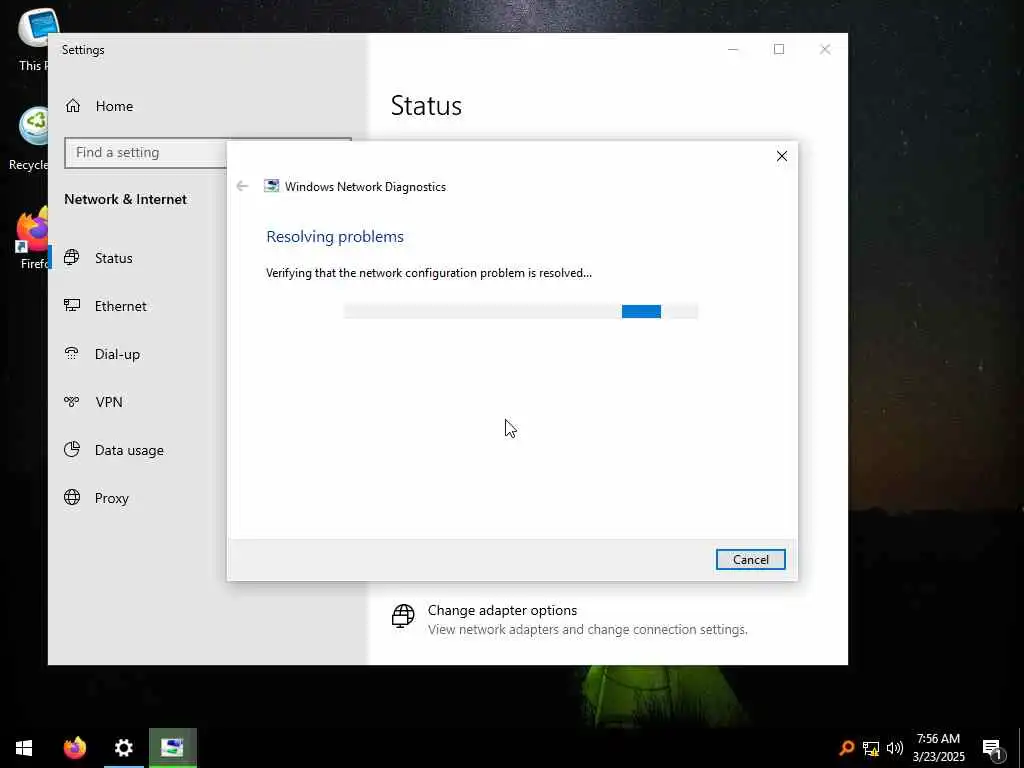Open the taskbar clock and date
Image resolution: width=1024 pixels, height=768 pixels.
coord(938,748)
